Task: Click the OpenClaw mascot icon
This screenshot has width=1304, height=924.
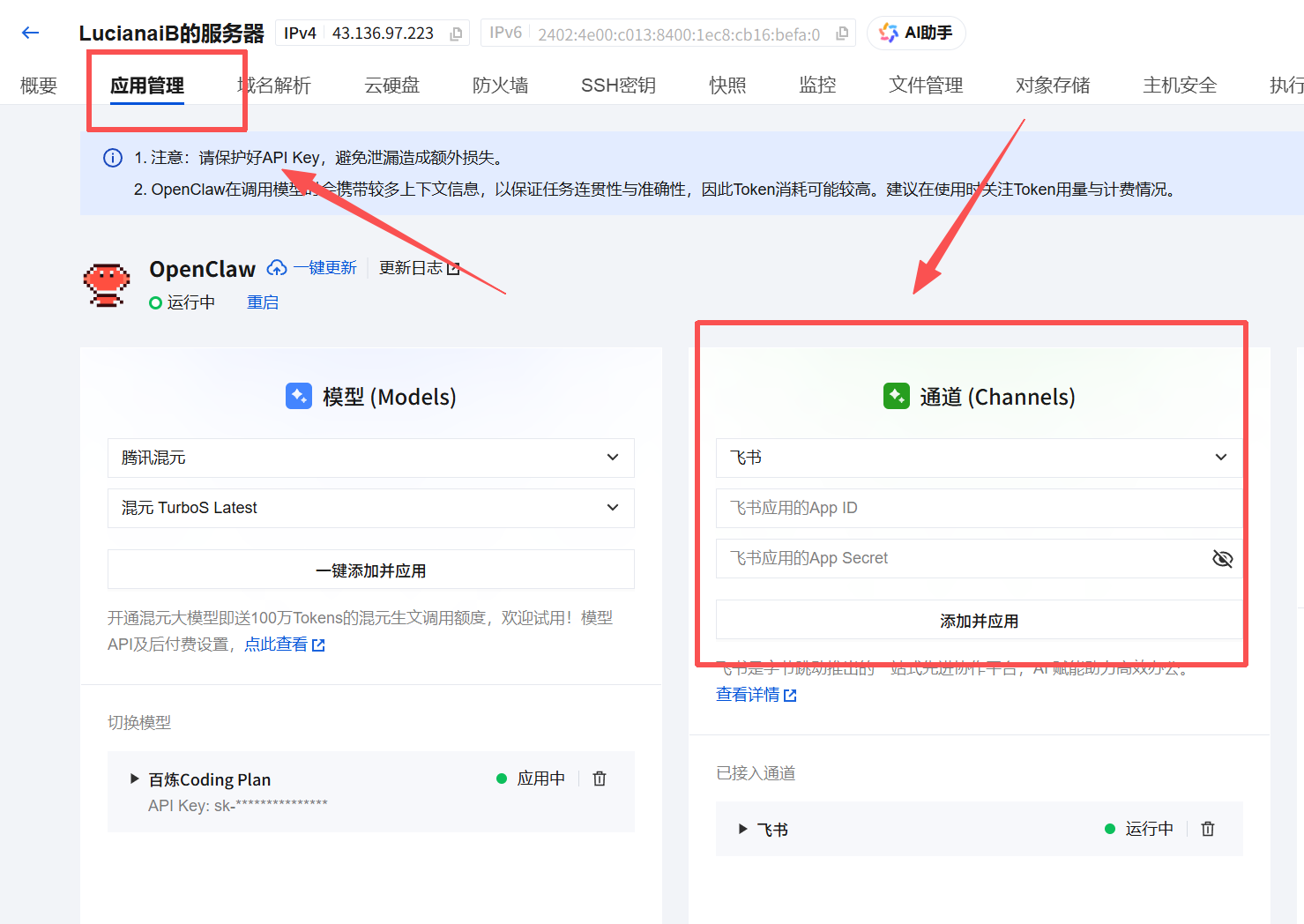Action: [x=107, y=285]
